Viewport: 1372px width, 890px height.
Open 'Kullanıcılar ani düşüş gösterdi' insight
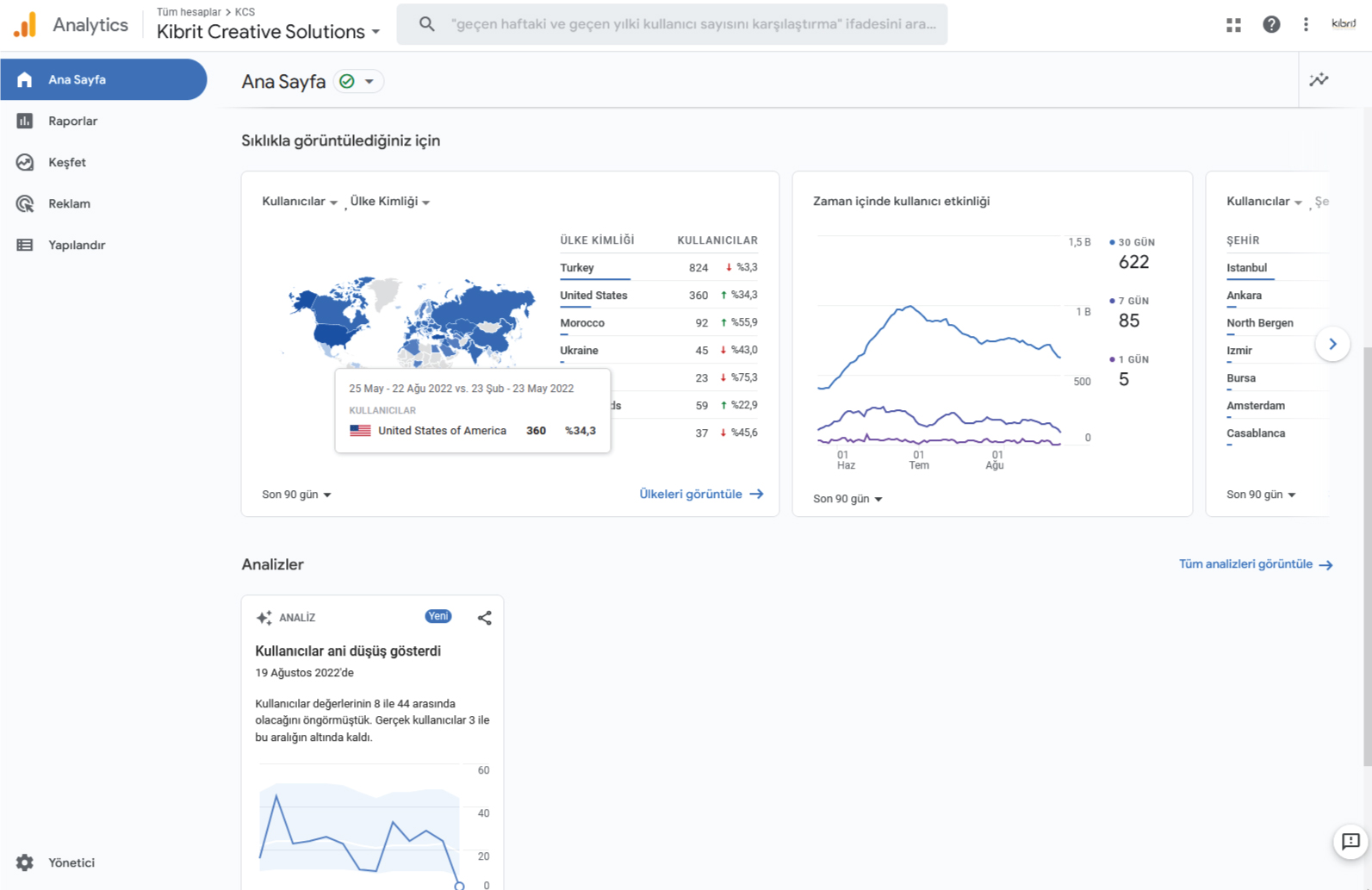pos(348,651)
